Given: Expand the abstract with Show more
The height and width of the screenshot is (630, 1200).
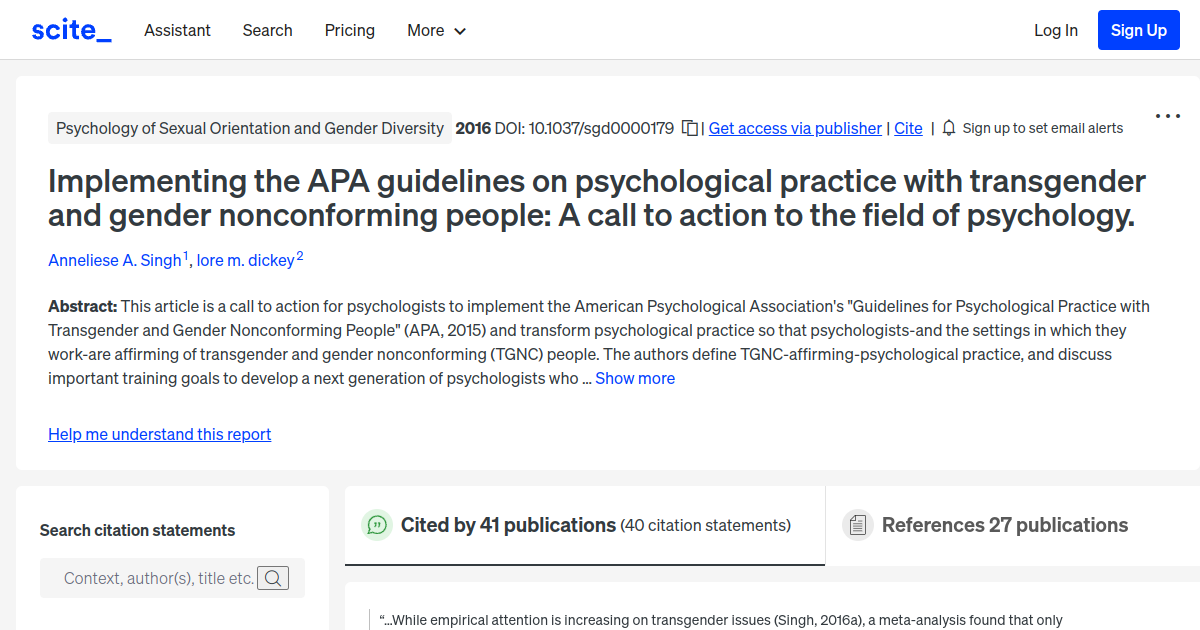Looking at the screenshot, I should (x=635, y=378).
